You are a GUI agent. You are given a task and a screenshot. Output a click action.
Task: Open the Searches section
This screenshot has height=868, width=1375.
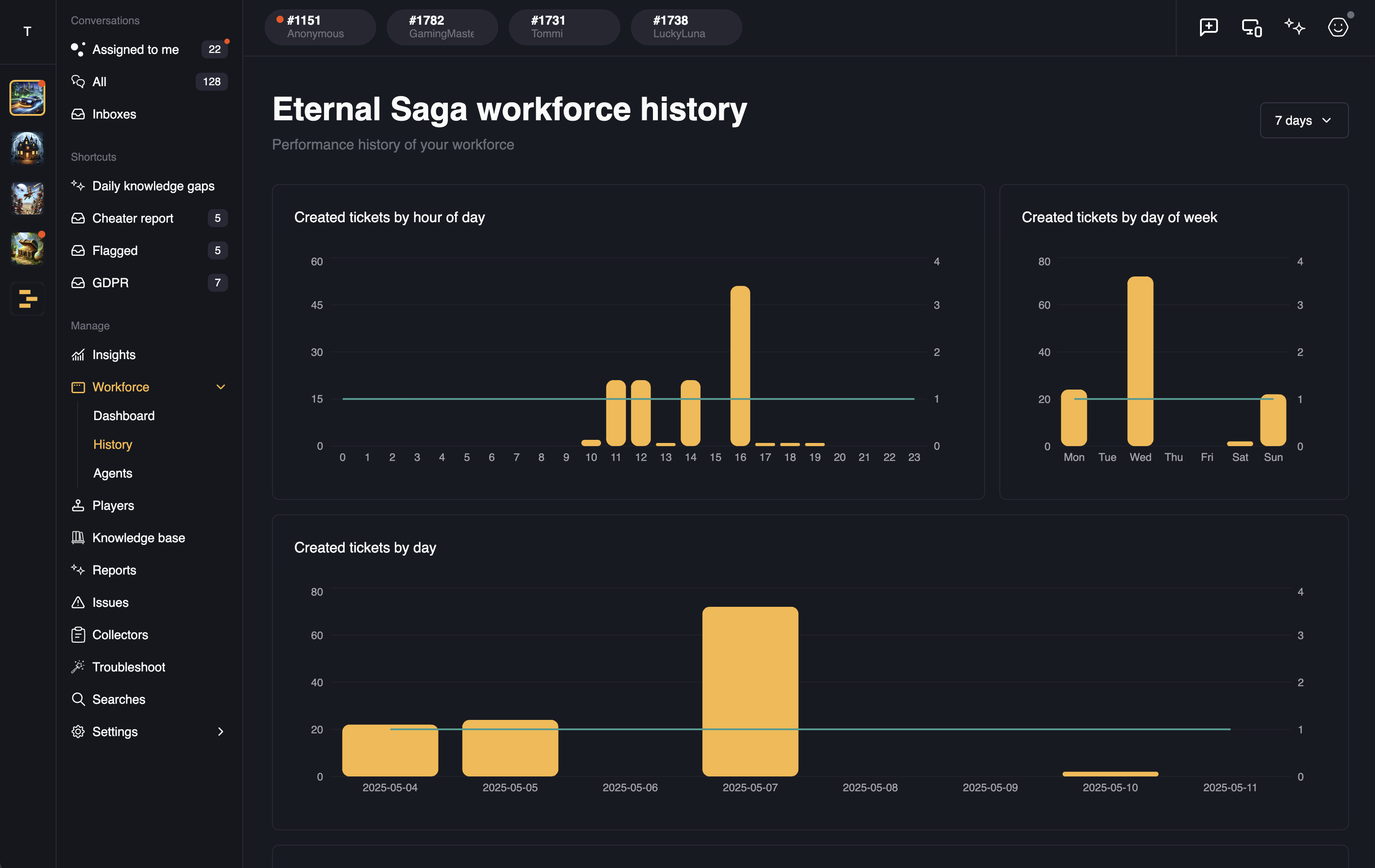tap(119, 699)
